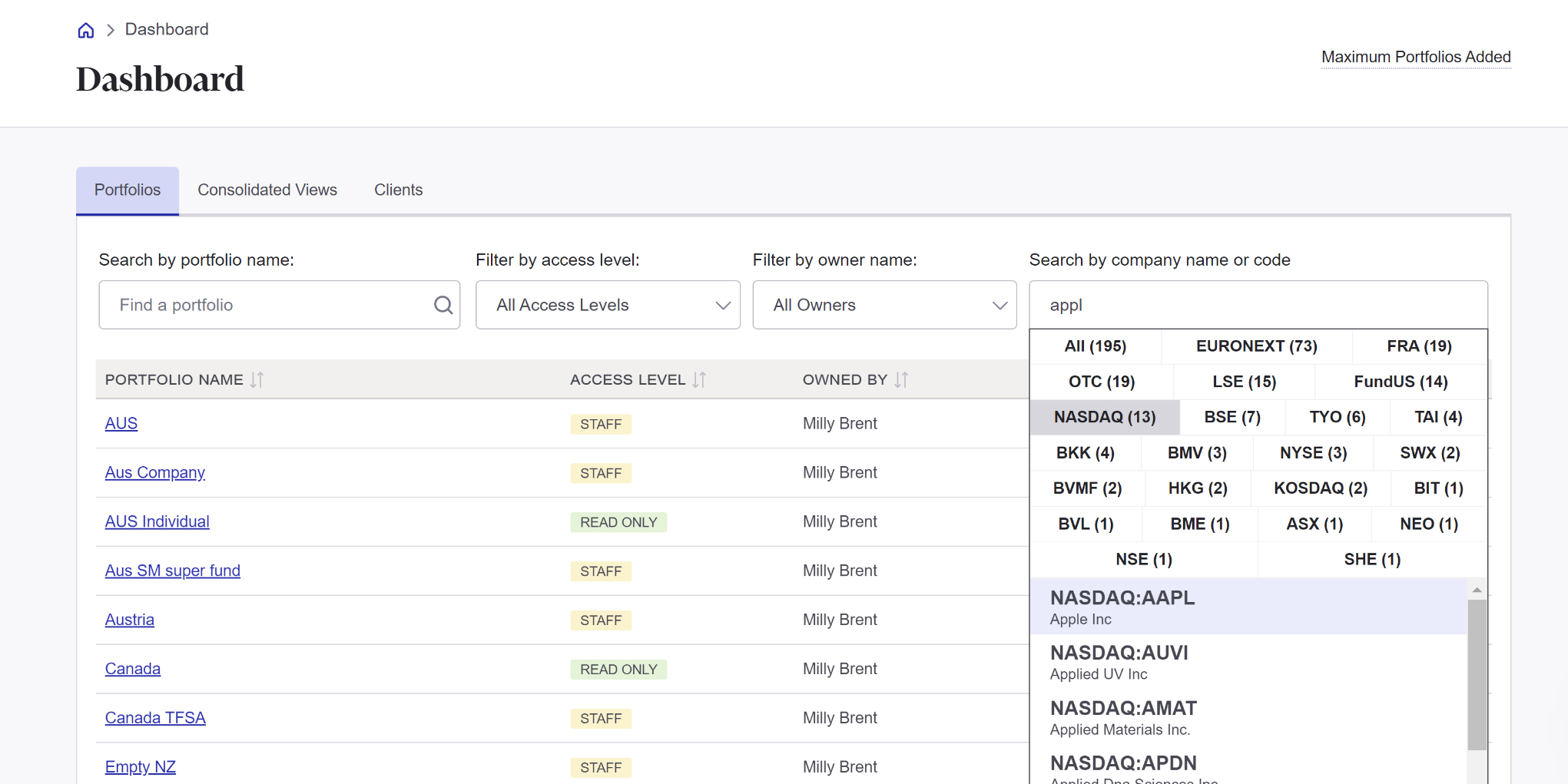Viewport: 1568px width, 784px height.
Task: Show all 195 search results
Action: point(1096,346)
